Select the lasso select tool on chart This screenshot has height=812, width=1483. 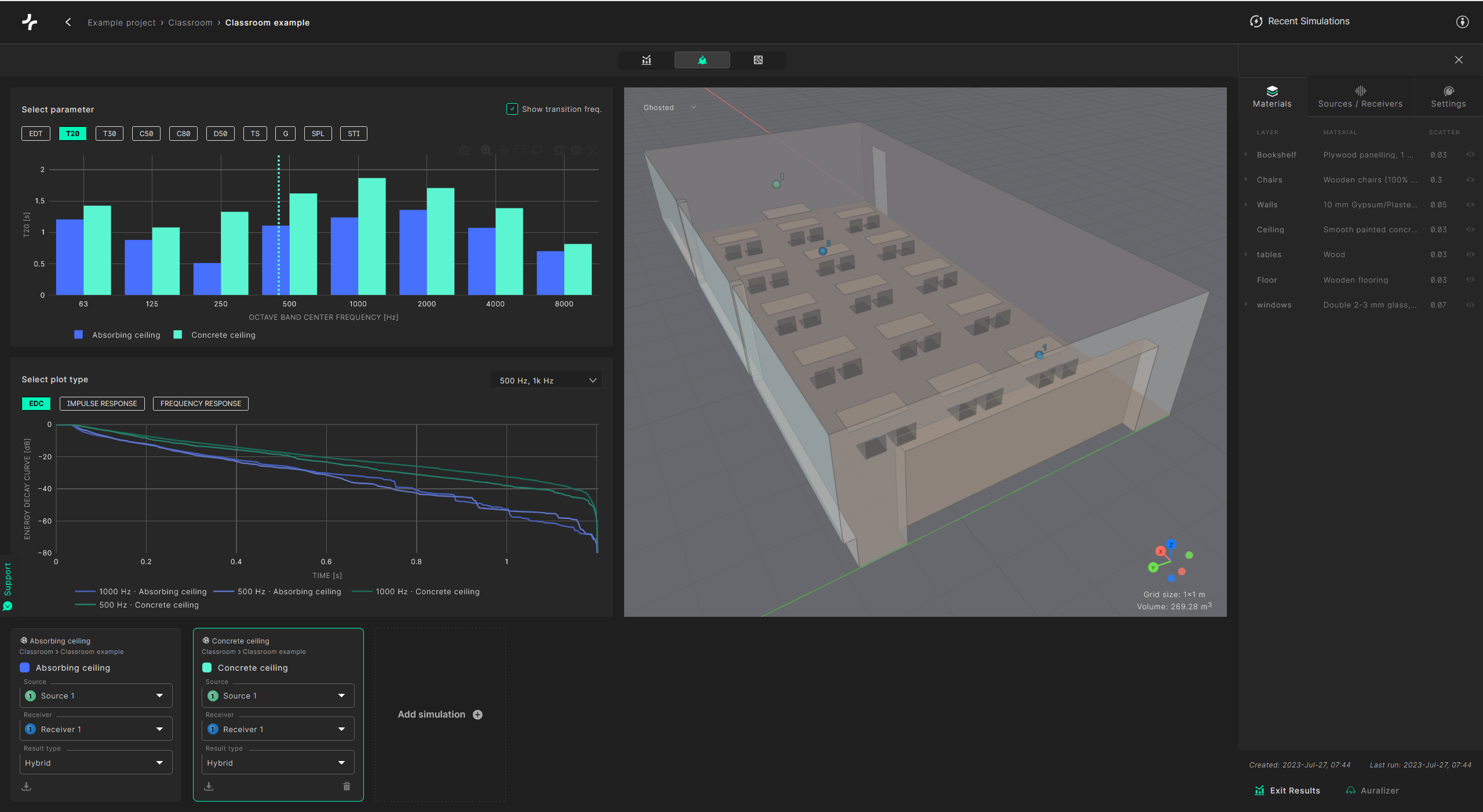[x=537, y=151]
